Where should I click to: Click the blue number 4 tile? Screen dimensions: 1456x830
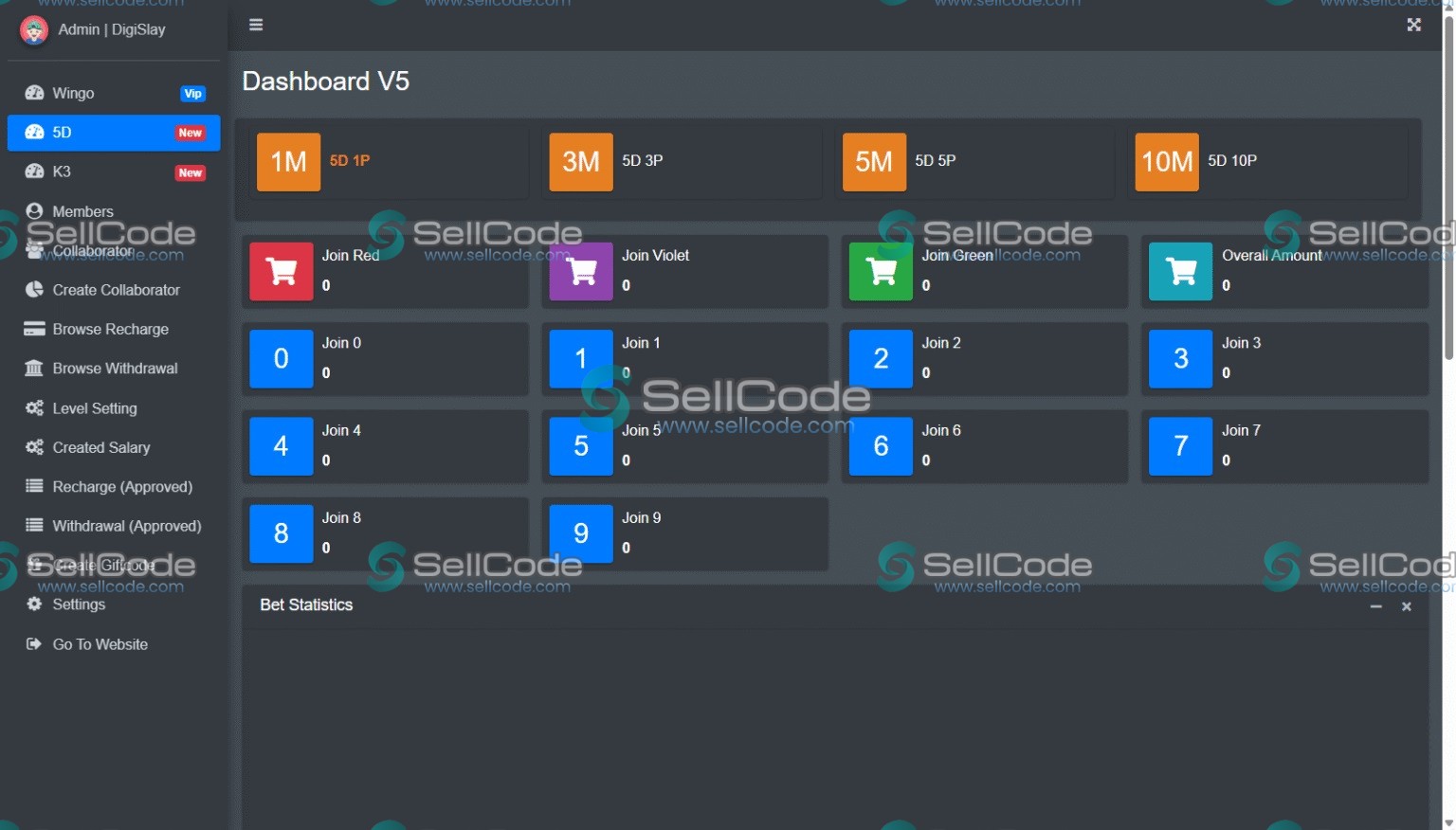(282, 446)
